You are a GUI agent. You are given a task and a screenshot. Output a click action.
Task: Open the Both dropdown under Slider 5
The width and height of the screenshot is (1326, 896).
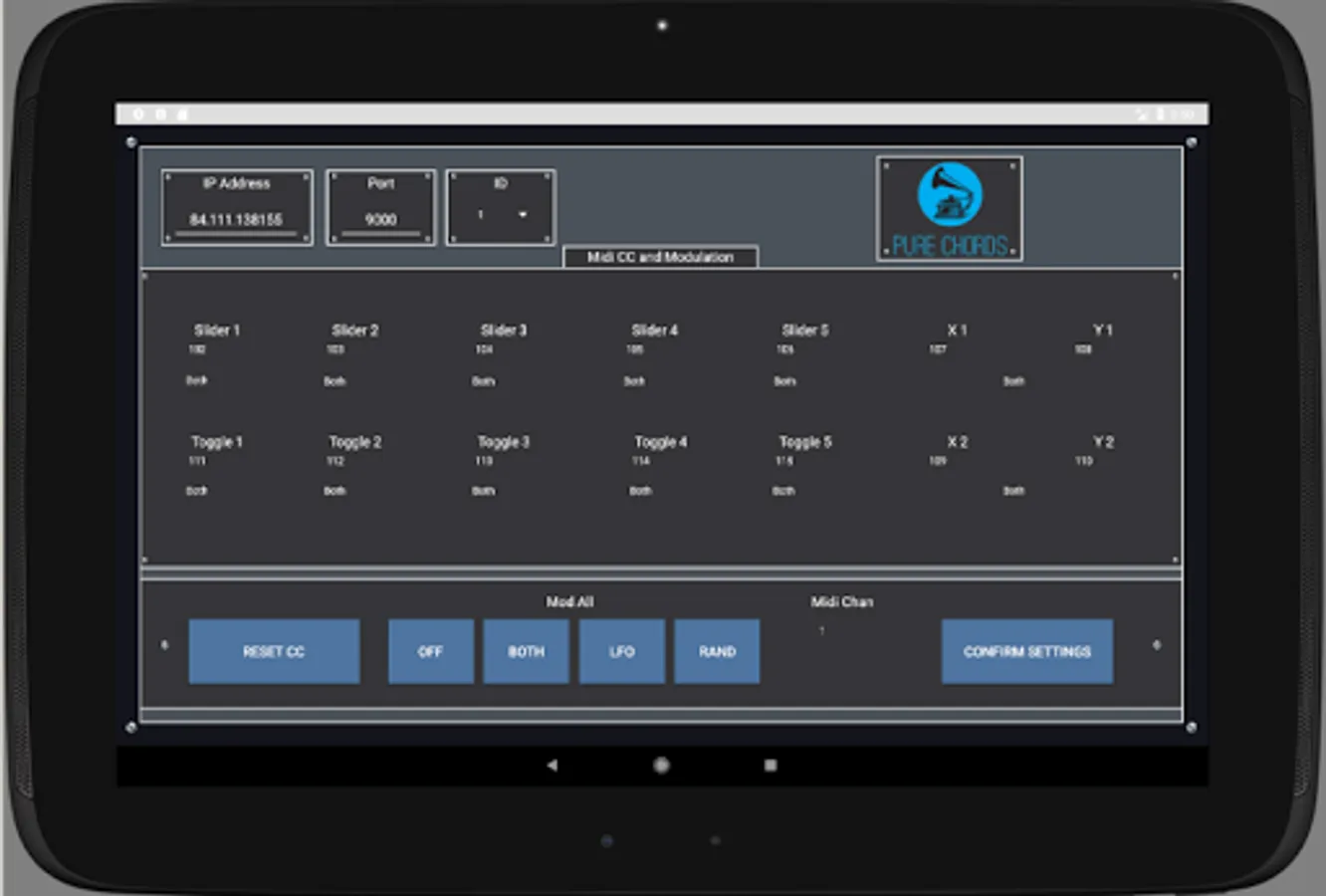(784, 381)
